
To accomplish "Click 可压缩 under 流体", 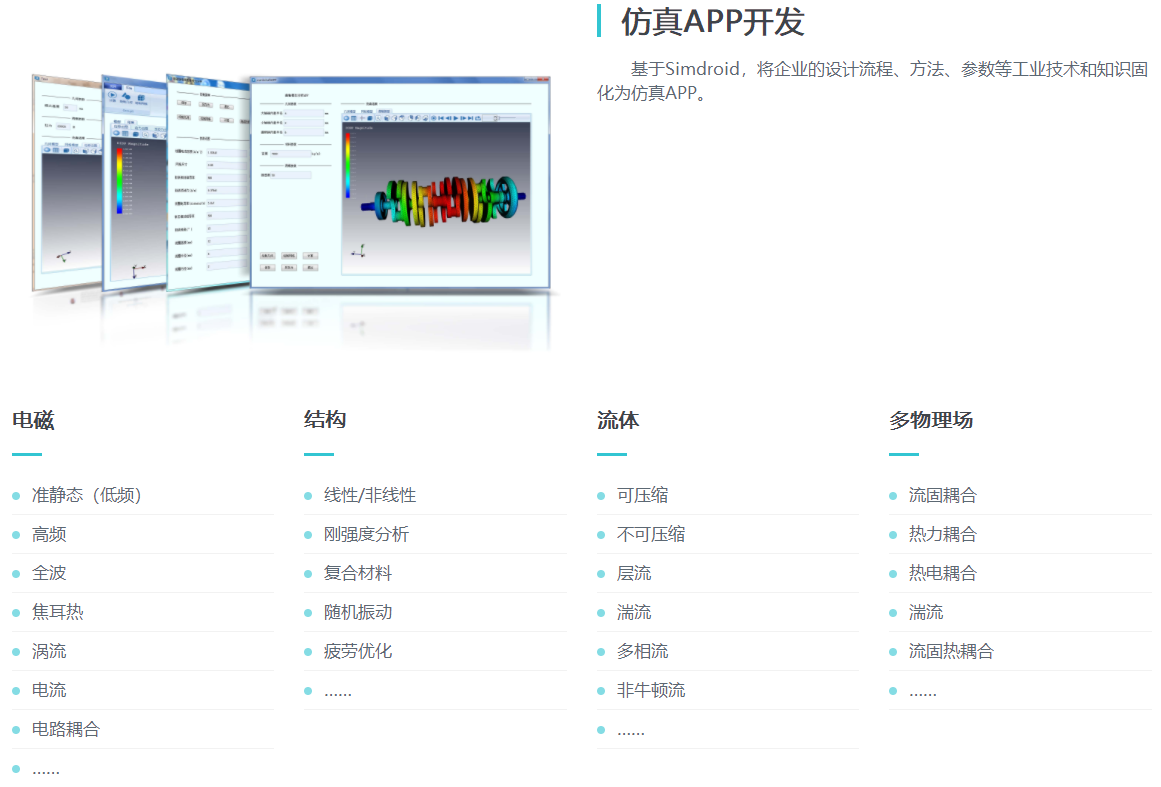I will (642, 495).
